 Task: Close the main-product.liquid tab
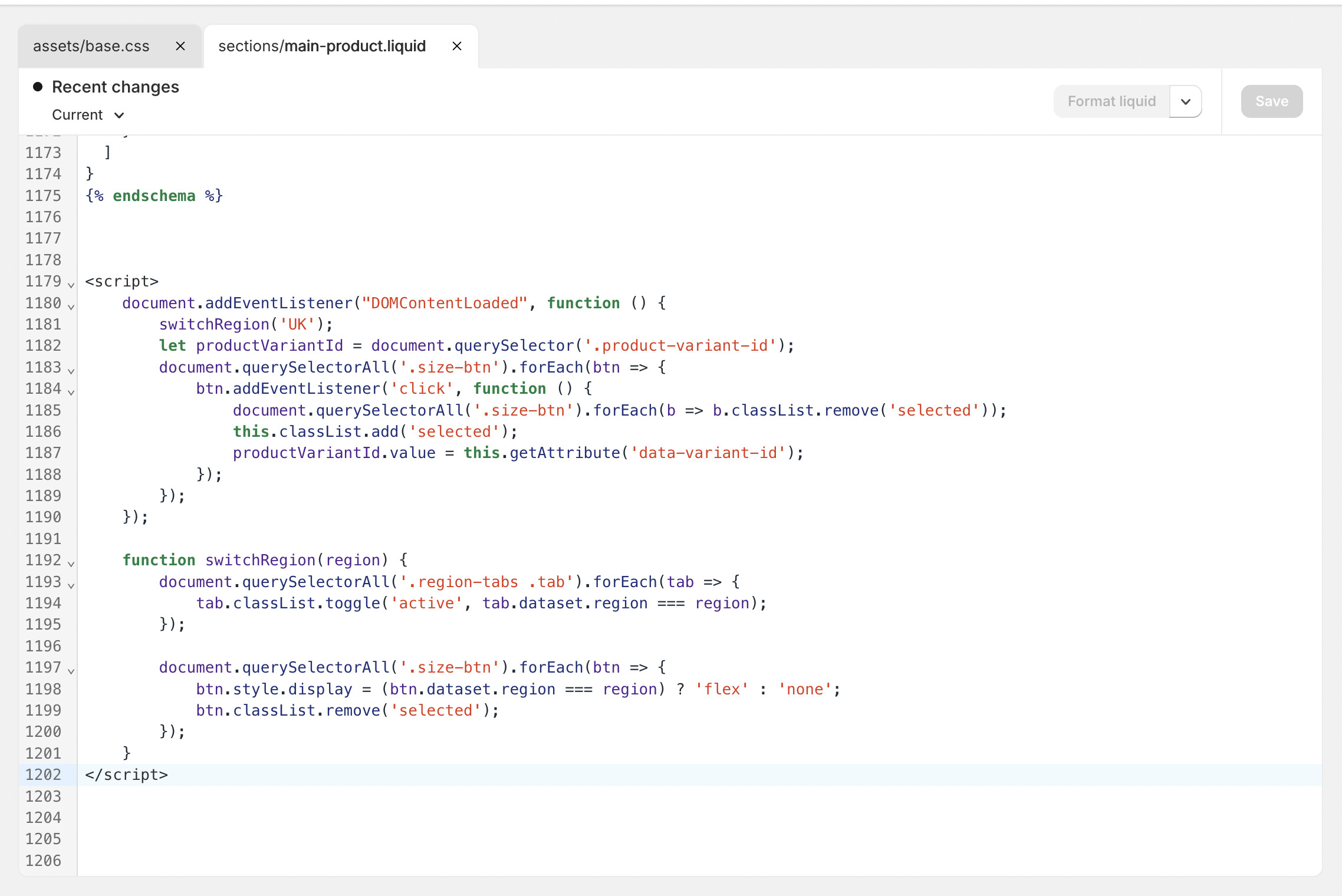point(457,46)
